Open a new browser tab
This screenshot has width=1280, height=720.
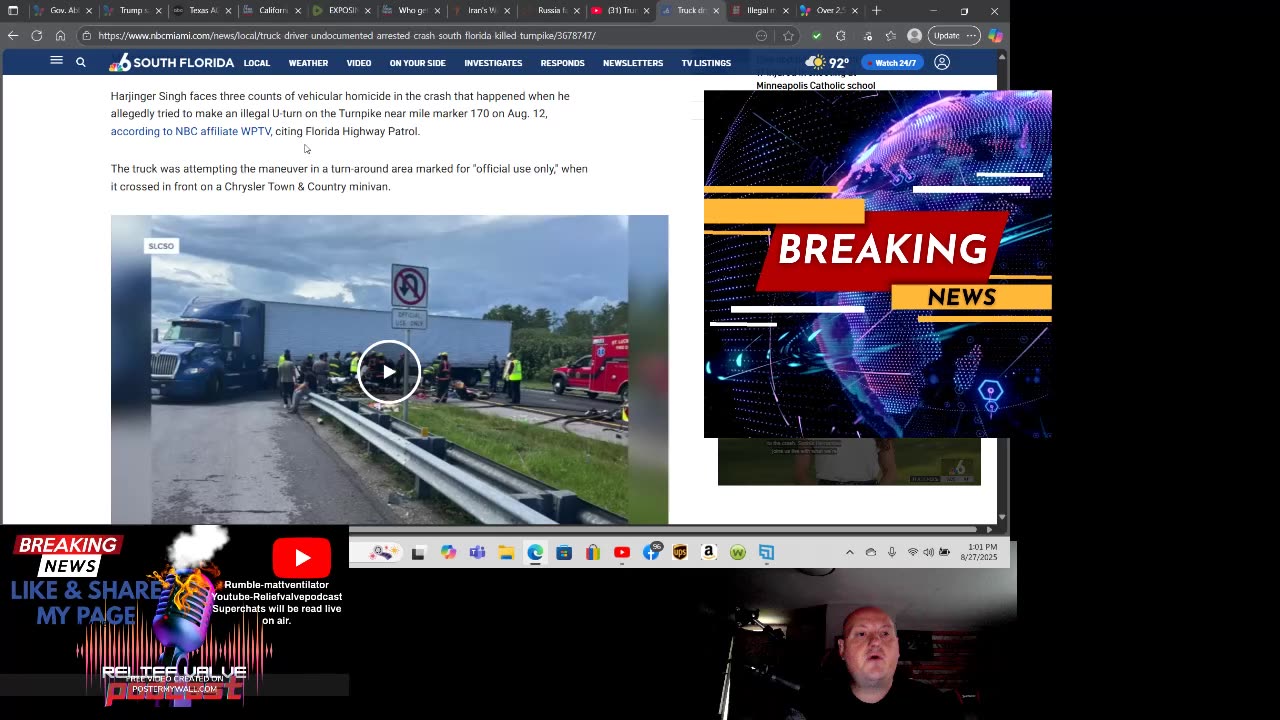click(877, 11)
